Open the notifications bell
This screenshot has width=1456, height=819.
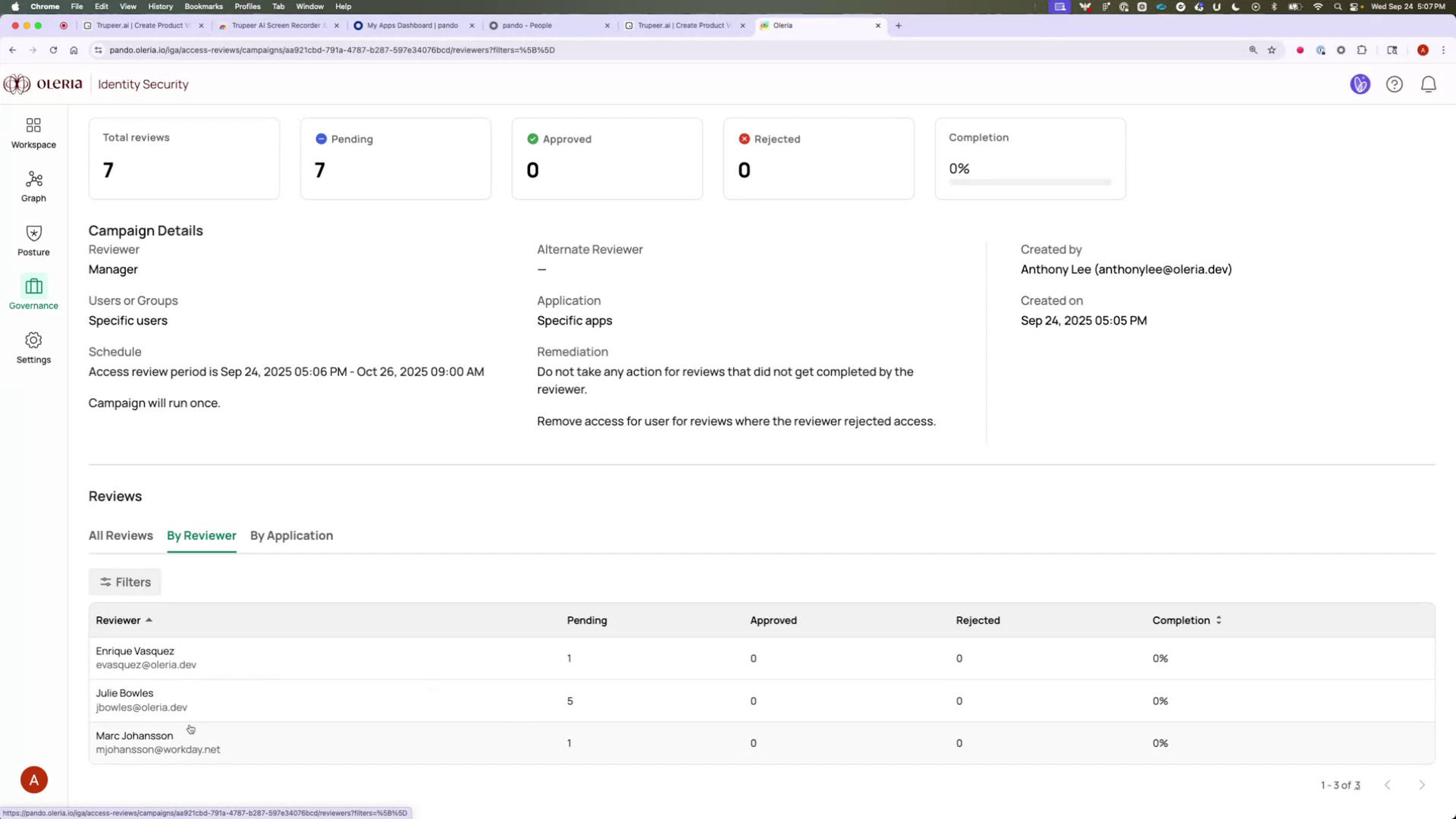coord(1428,84)
